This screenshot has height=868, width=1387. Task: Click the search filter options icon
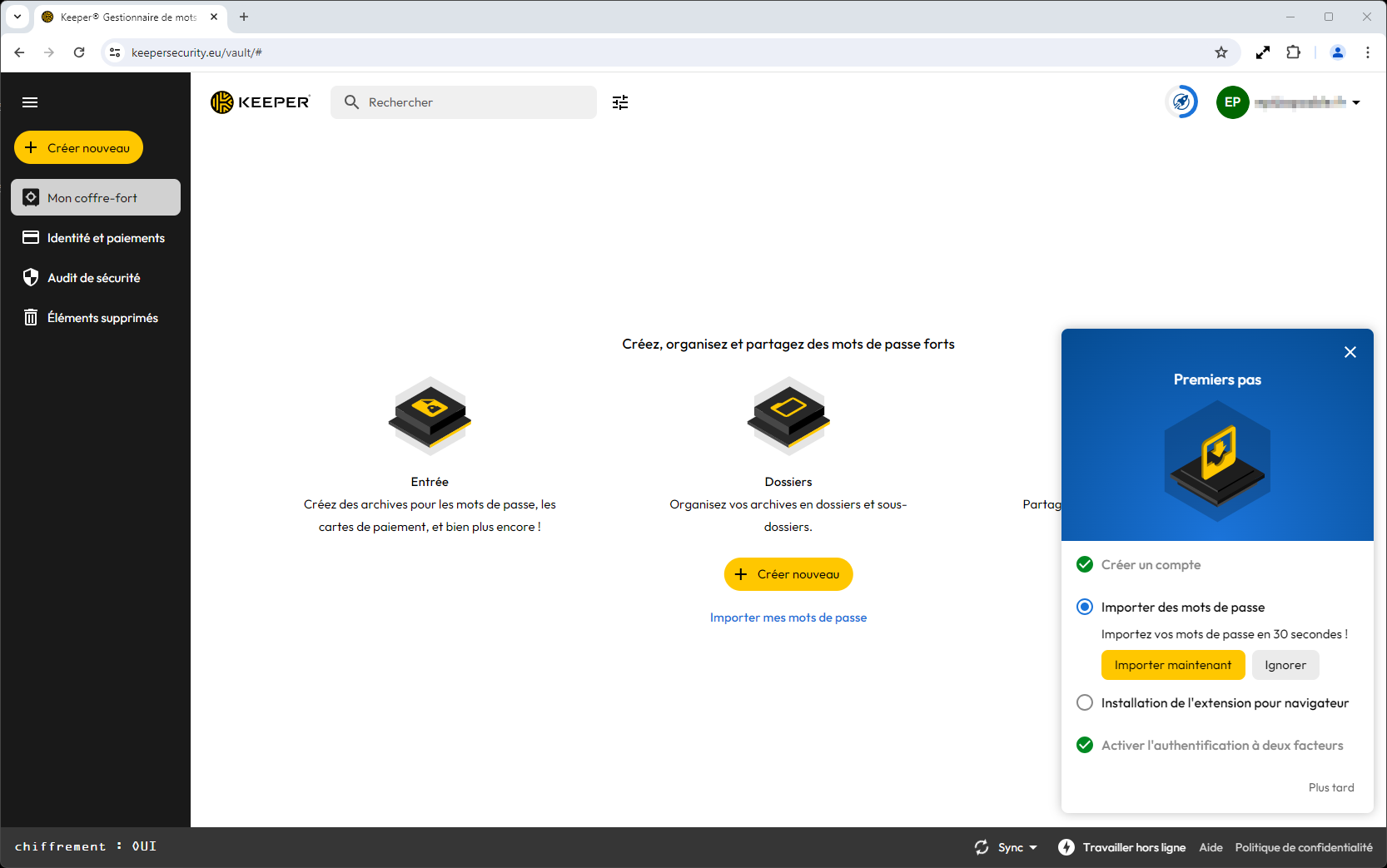pyautogui.click(x=620, y=102)
